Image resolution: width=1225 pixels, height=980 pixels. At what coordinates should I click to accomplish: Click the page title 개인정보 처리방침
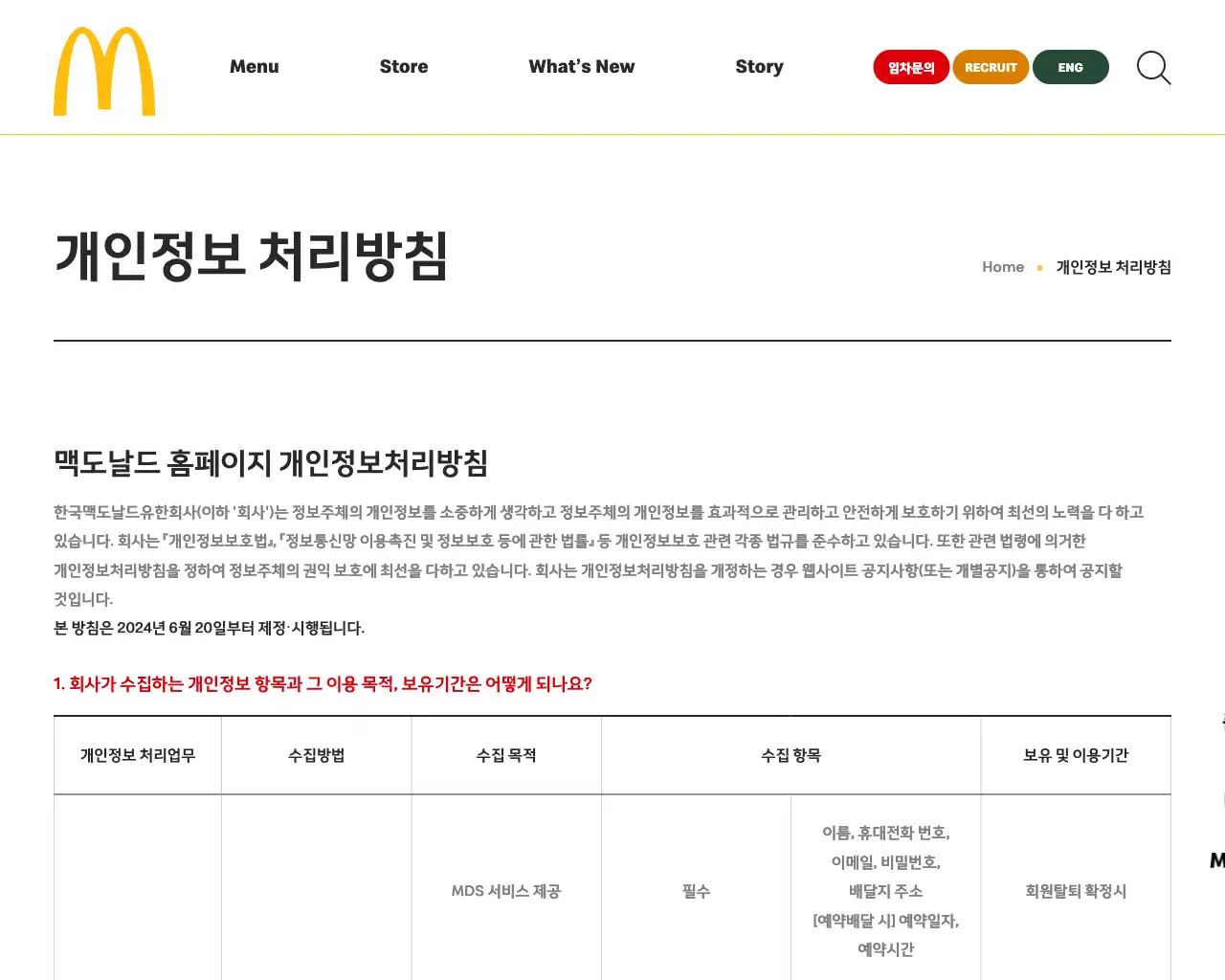pyautogui.click(x=252, y=256)
